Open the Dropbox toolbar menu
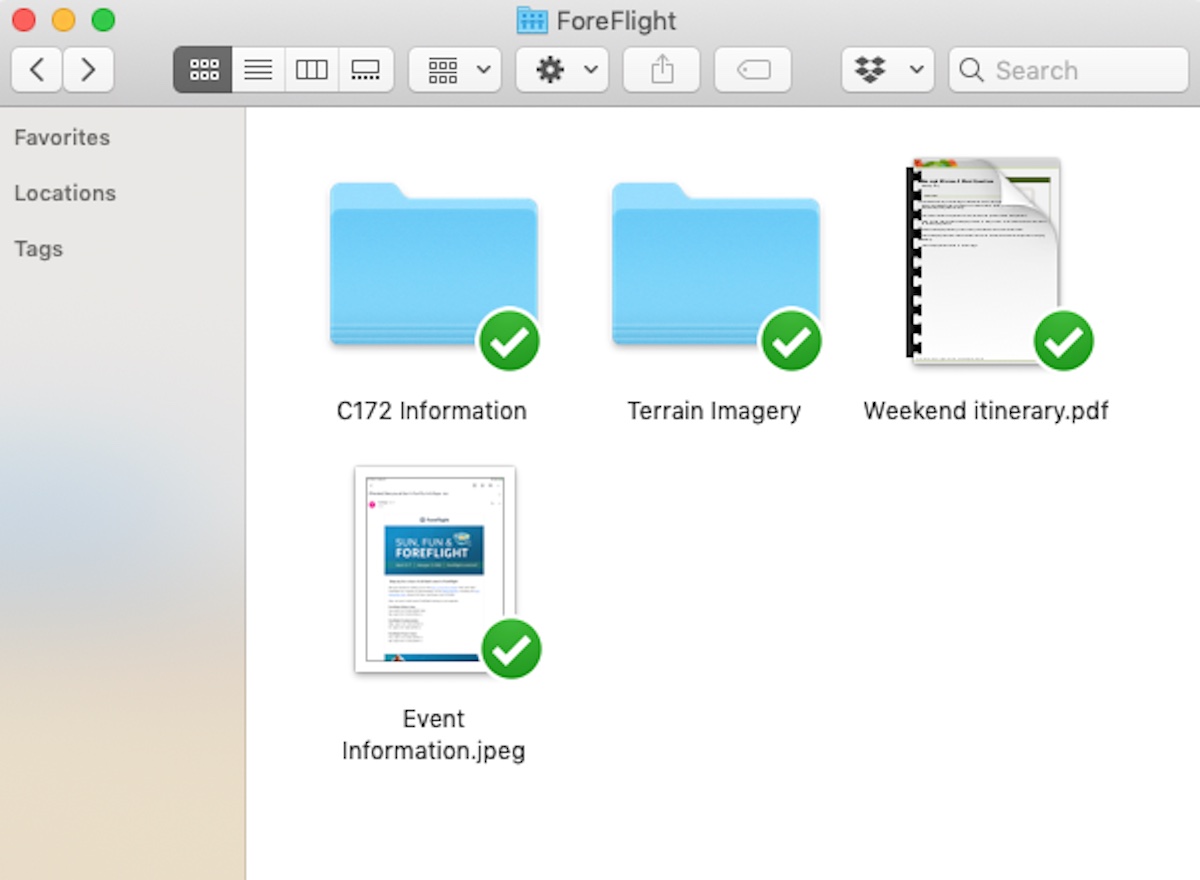Viewport: 1200px width, 880px height. [x=887, y=70]
